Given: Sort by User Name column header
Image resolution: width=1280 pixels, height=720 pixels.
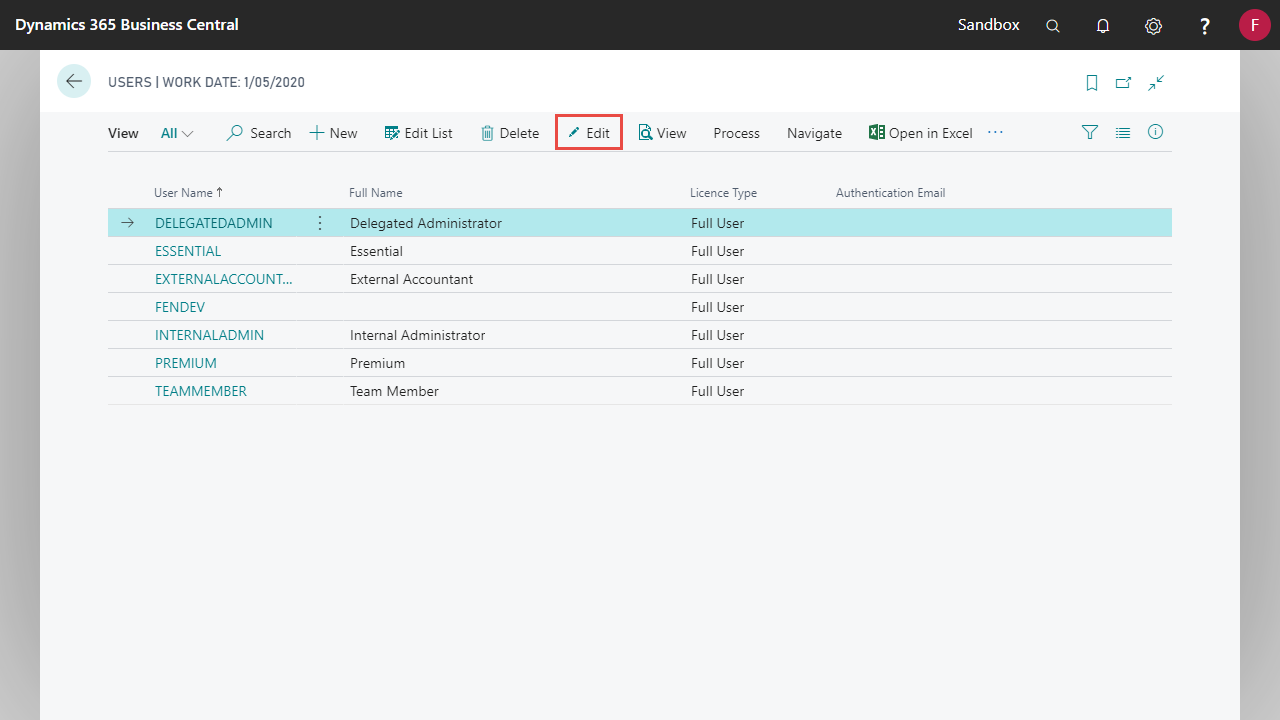Looking at the screenshot, I should 189,193.
